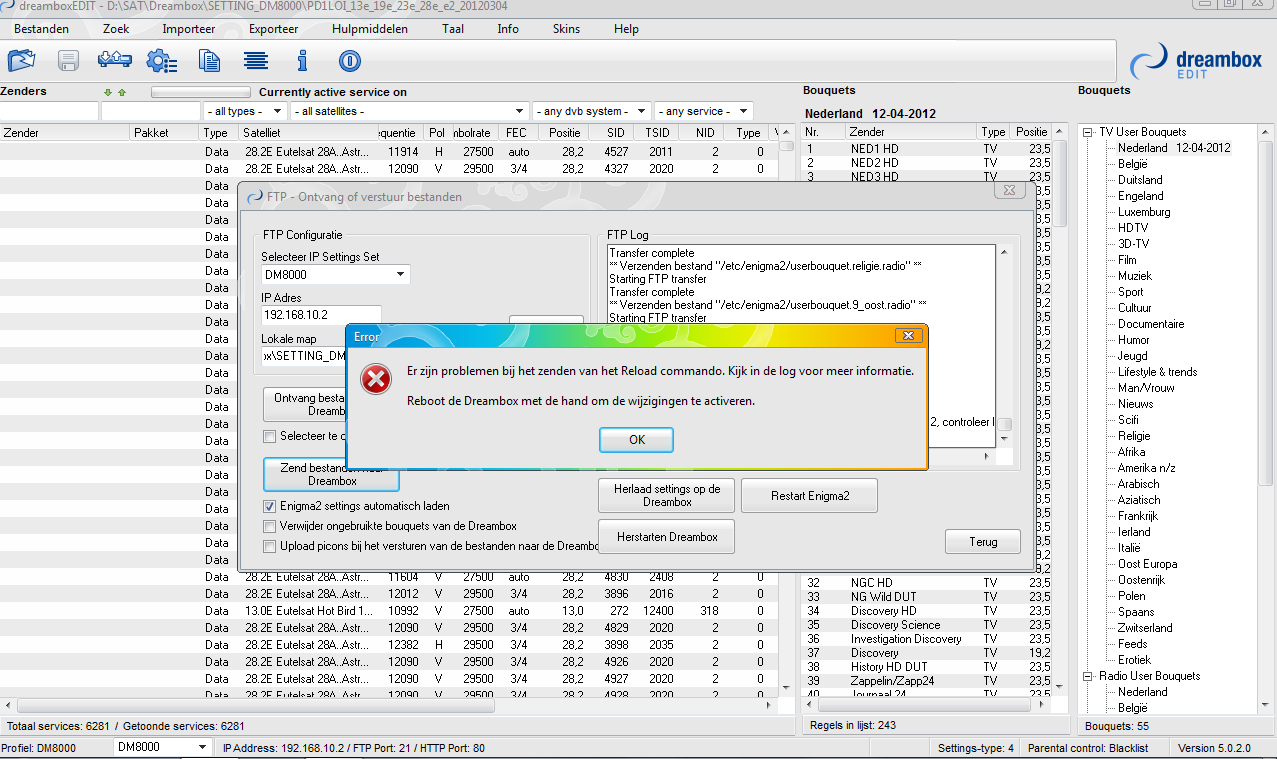
Task: Open the 'any dvb system' dropdown
Action: (x=591, y=111)
